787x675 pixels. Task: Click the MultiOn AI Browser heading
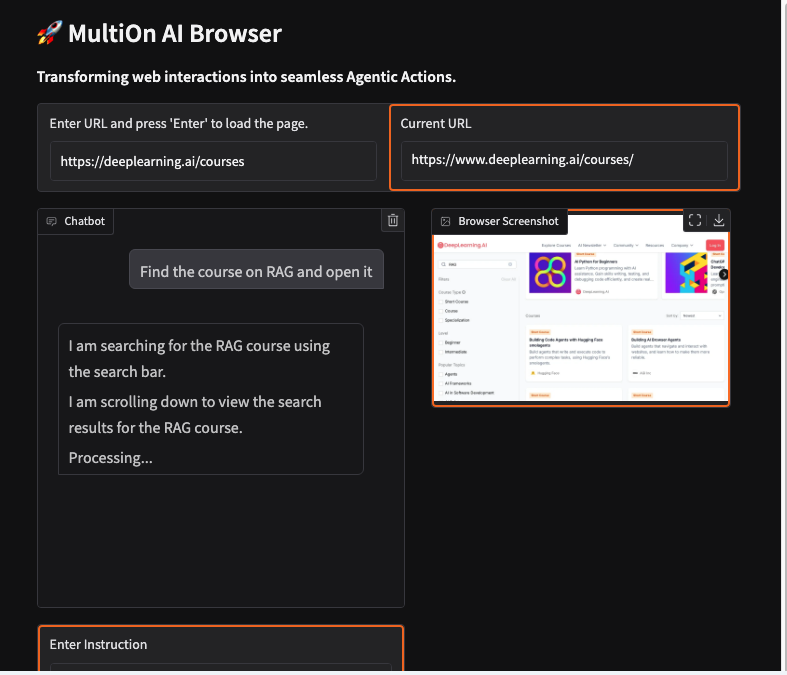pyautogui.click(x=175, y=34)
